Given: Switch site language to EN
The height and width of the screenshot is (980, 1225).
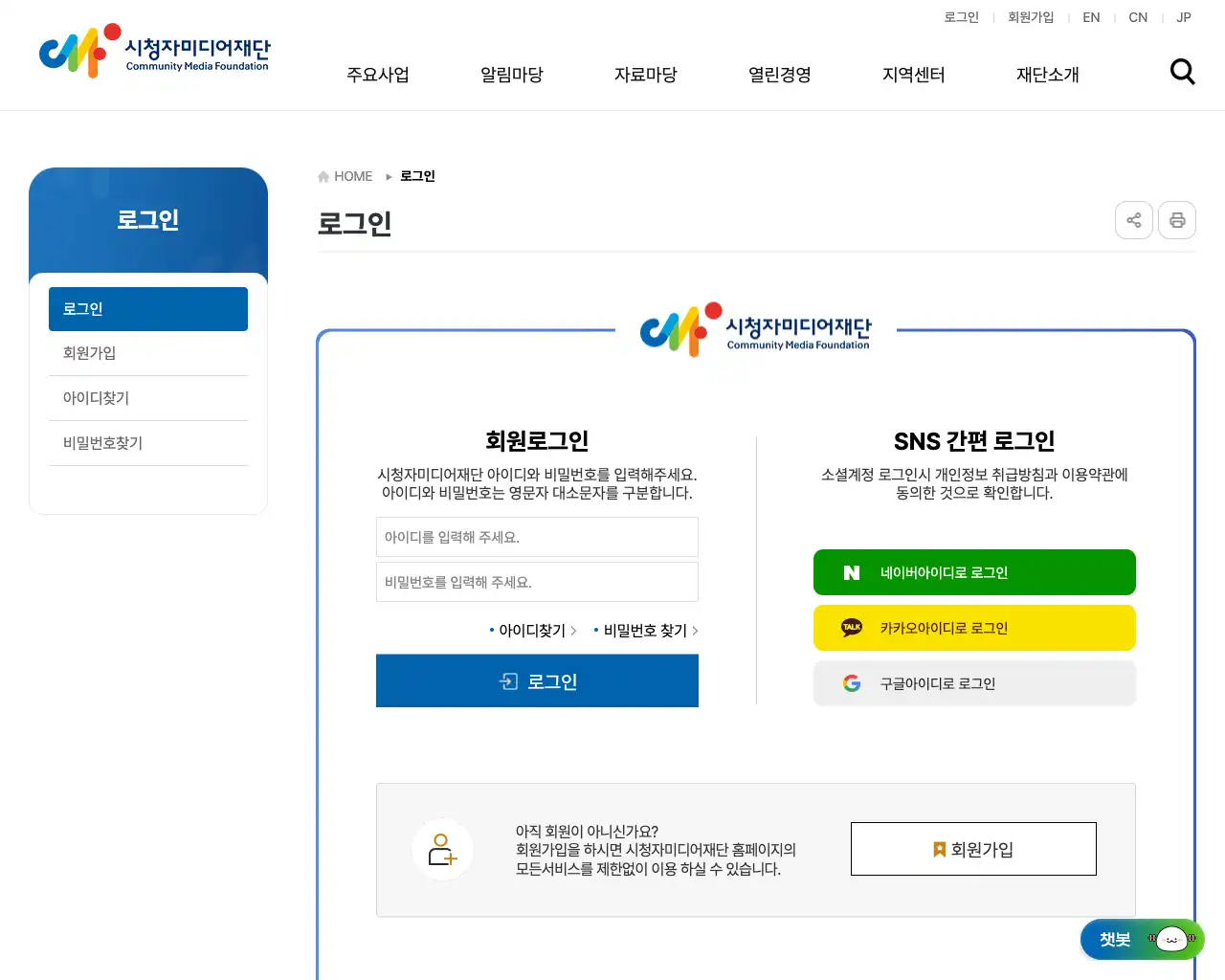Looking at the screenshot, I should coord(1091,17).
